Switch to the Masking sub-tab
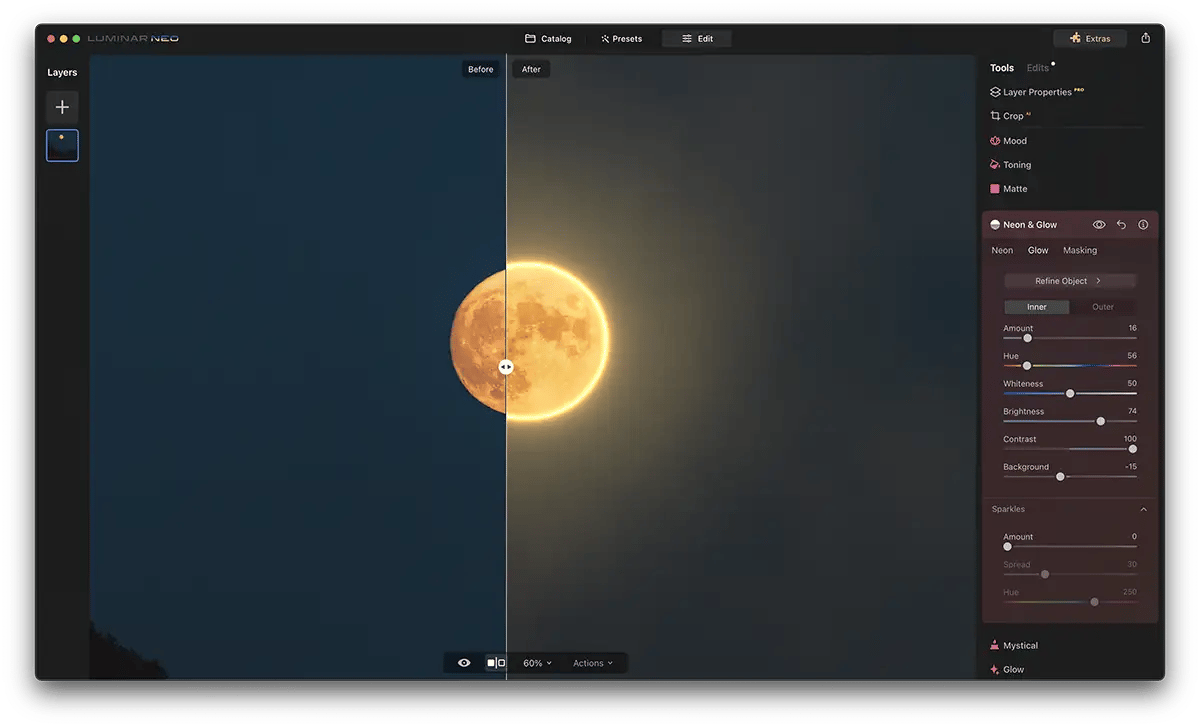The height and width of the screenshot is (727, 1200). [x=1080, y=251]
